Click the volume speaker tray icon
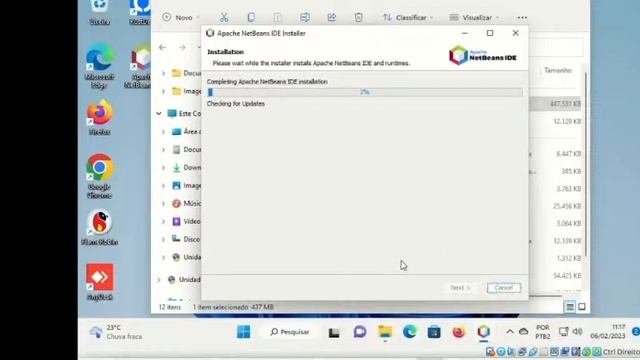Image resolution: width=640 pixels, height=360 pixels. (x=577, y=332)
